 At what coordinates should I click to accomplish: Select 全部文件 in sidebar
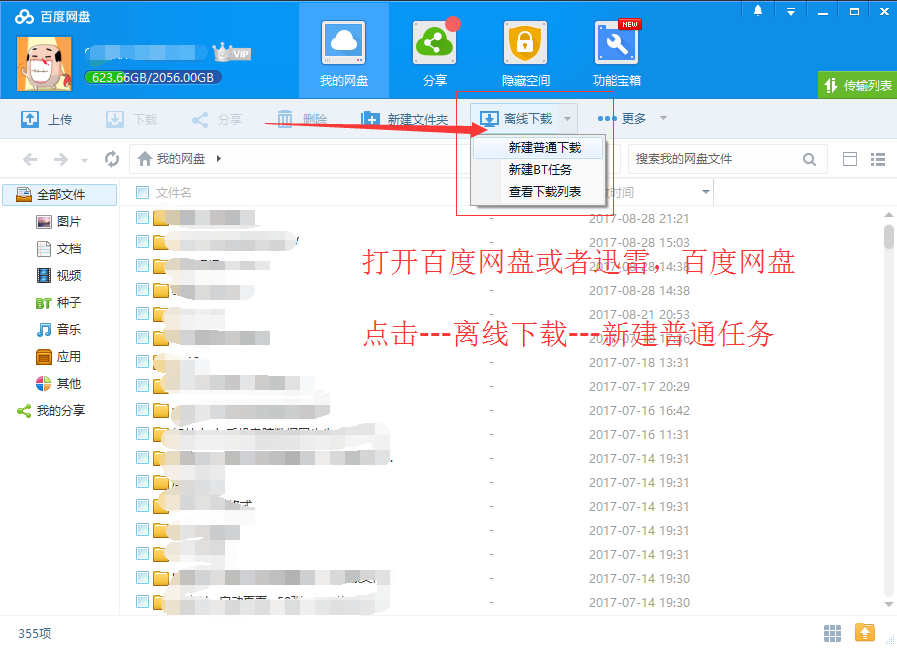tap(60, 195)
